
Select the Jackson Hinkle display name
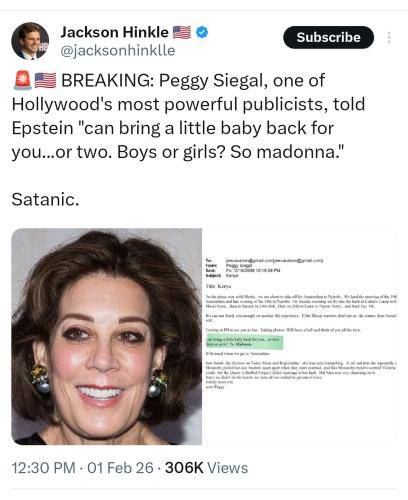(114, 32)
